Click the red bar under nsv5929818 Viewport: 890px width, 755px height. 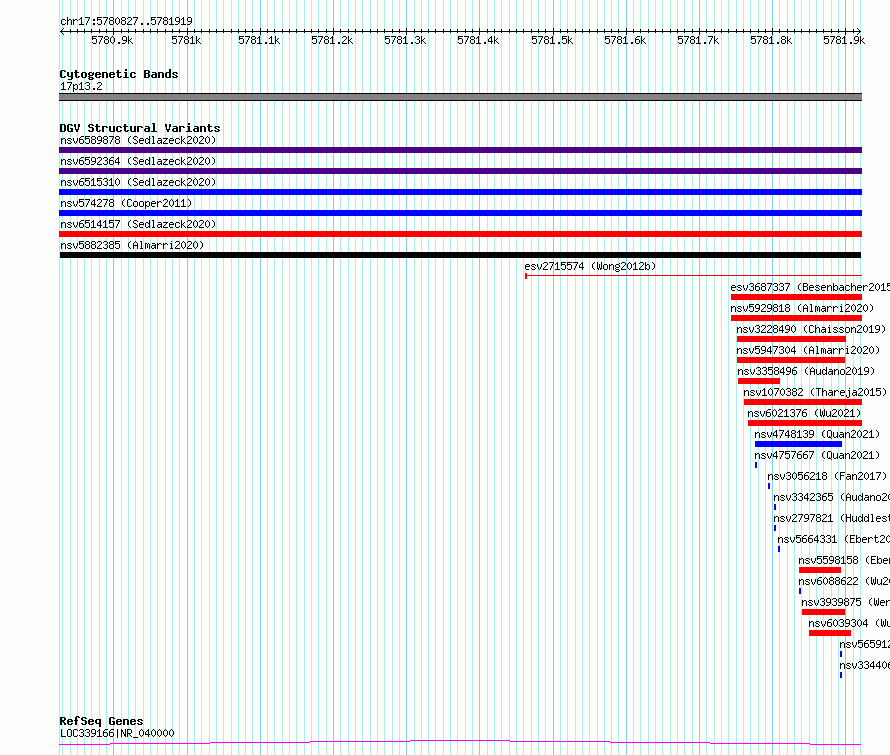(796, 318)
